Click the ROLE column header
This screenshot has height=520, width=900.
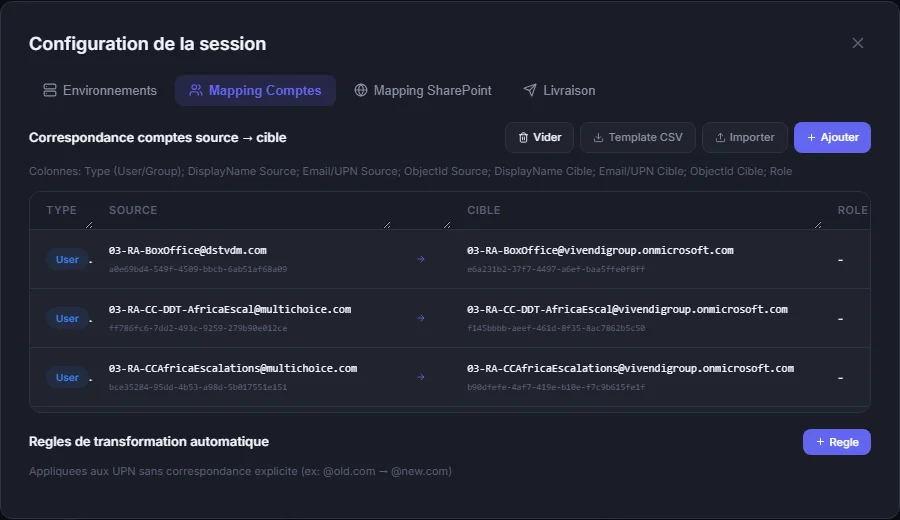point(852,210)
